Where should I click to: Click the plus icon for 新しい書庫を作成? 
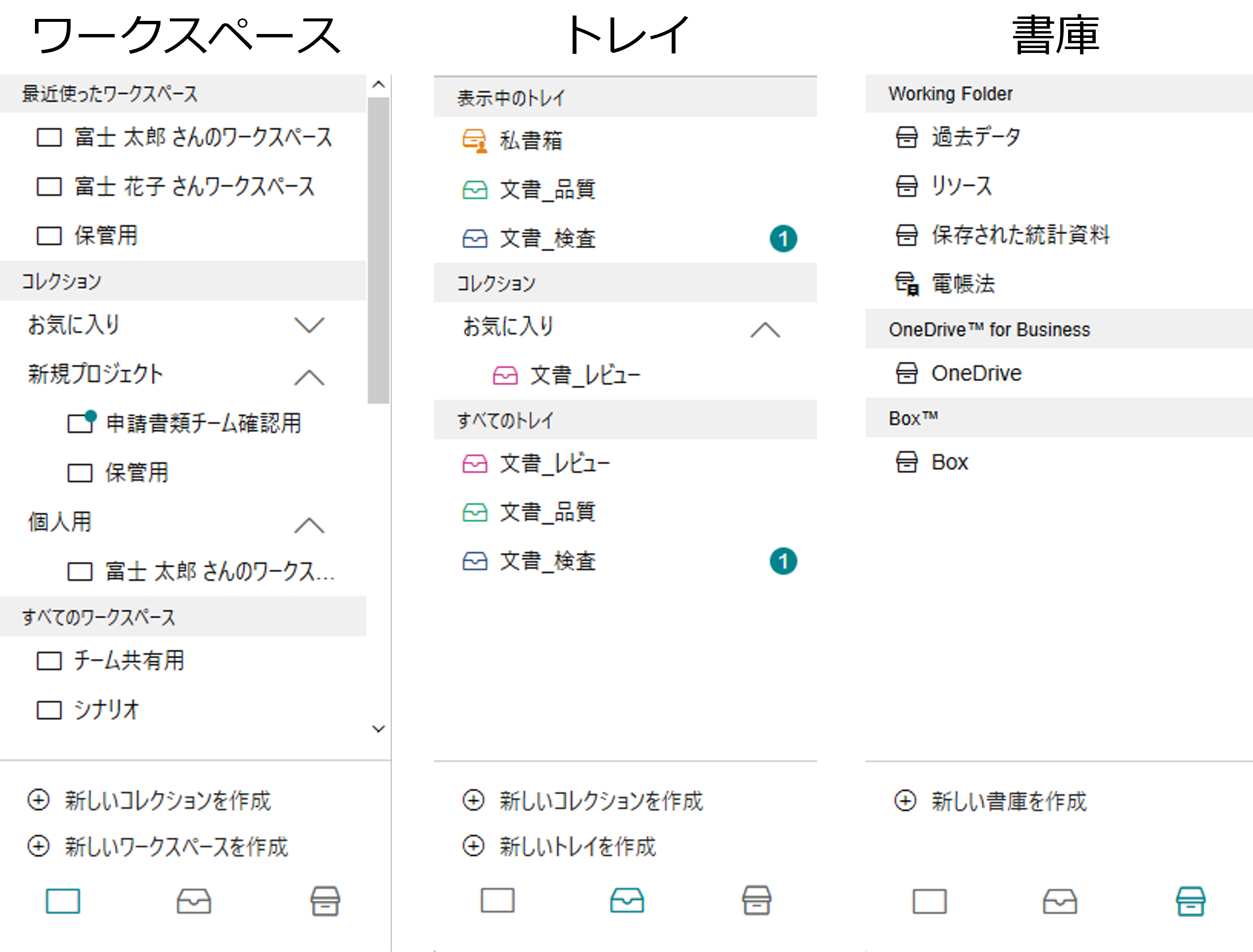click(905, 801)
